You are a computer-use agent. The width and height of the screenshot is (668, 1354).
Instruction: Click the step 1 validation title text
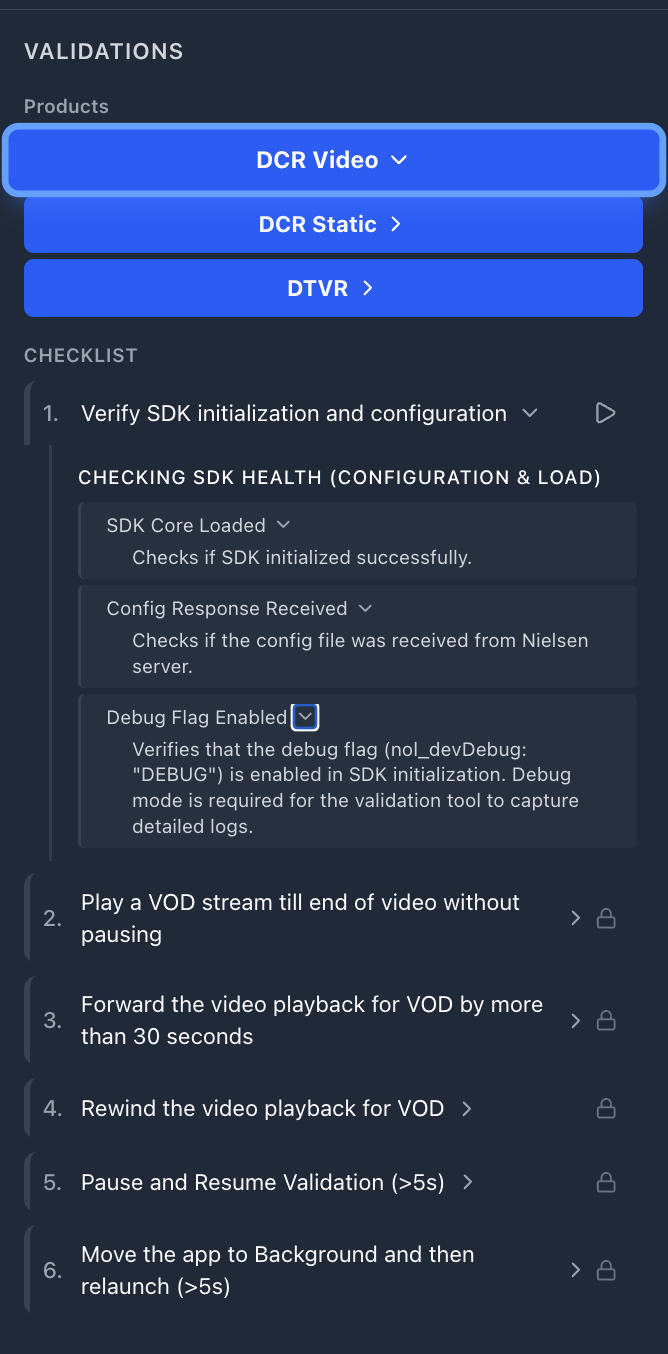tap(293, 413)
